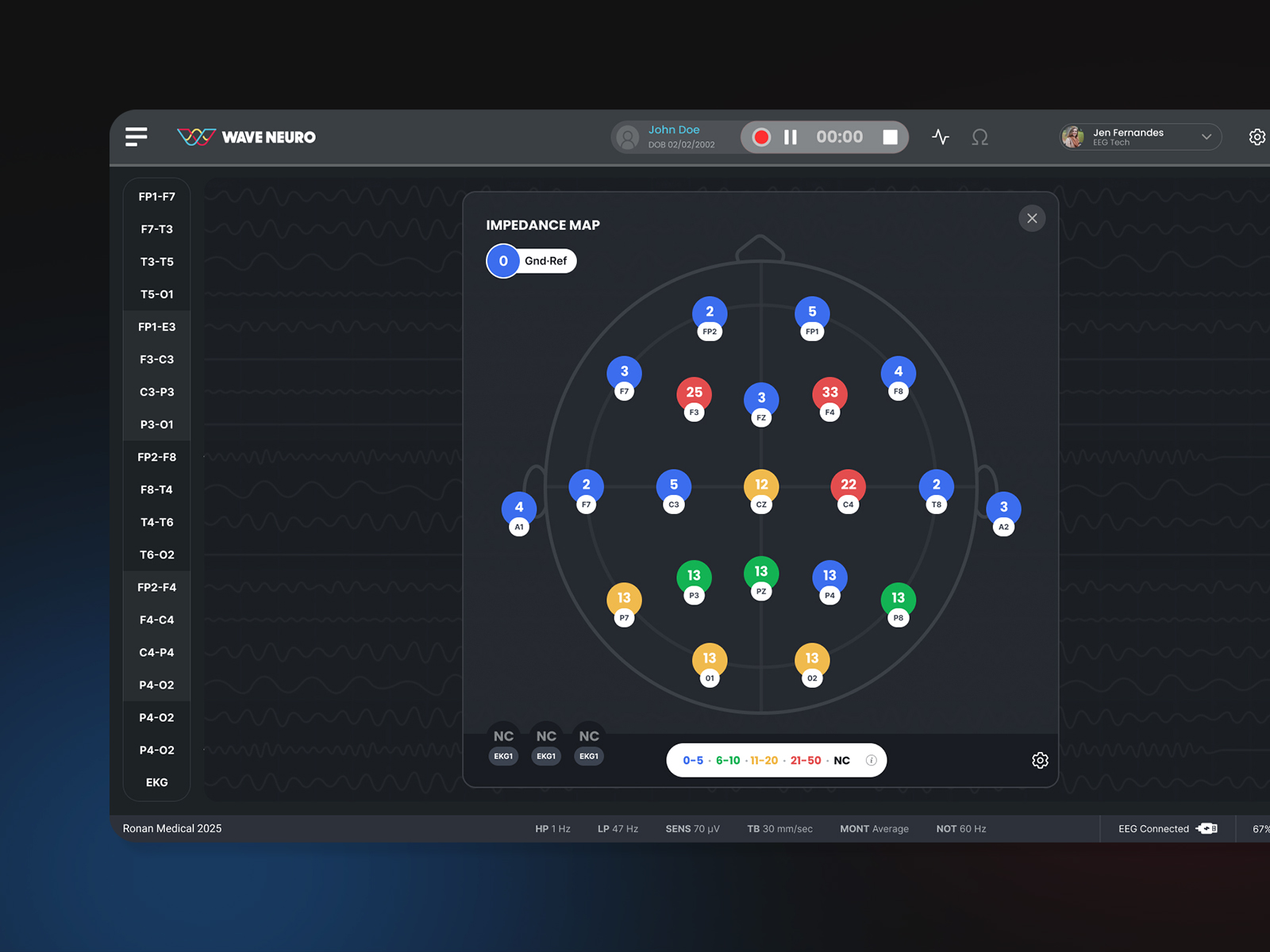1270x952 pixels.
Task: Open Impedance Map settings gear
Action: [1040, 760]
